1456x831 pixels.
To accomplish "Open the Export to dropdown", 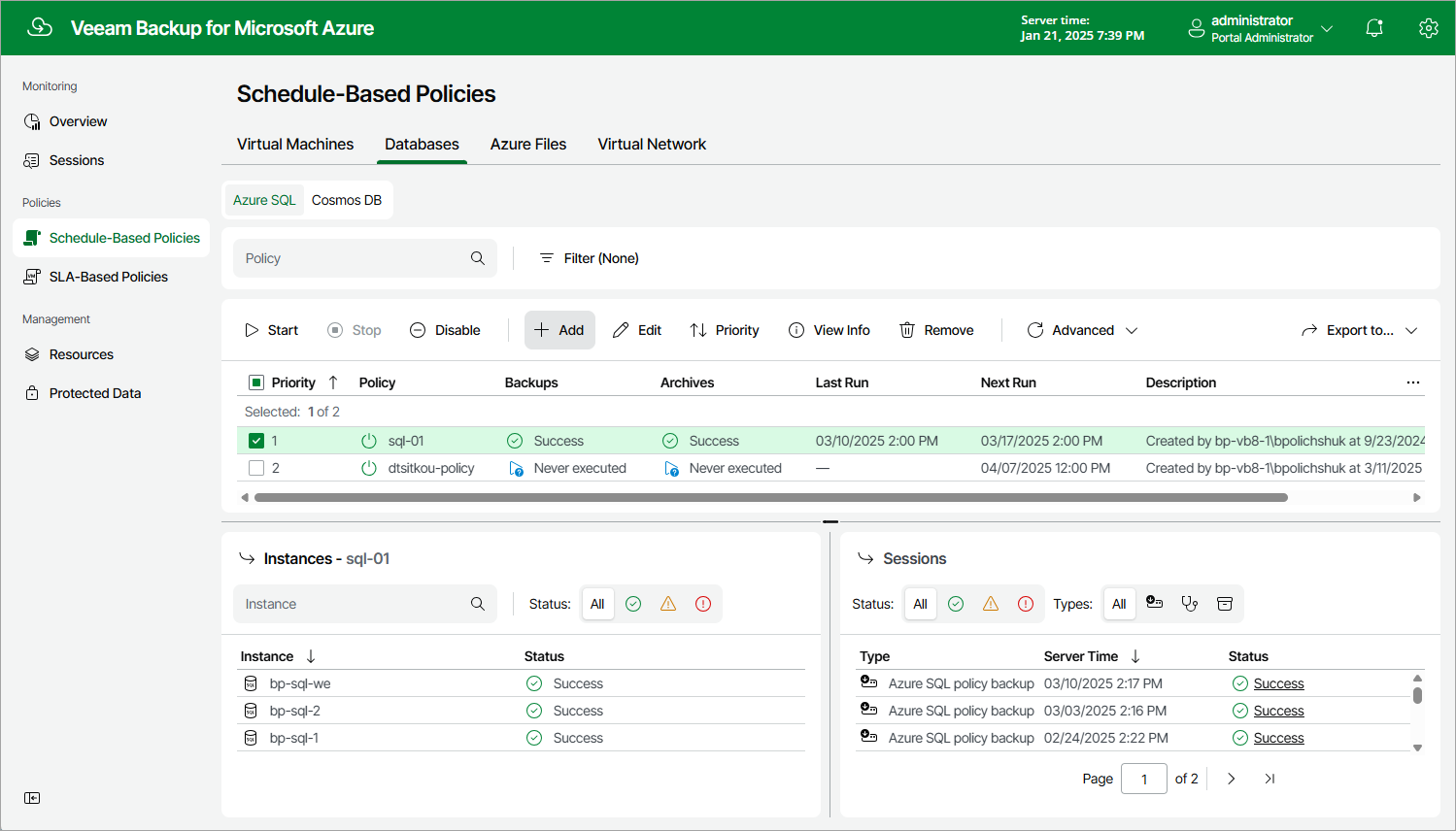I will (1360, 330).
